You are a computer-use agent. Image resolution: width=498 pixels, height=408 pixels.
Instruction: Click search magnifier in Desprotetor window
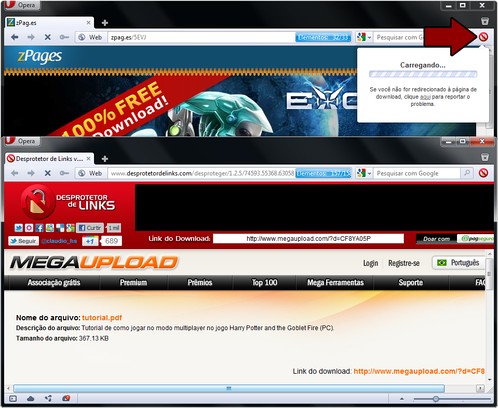click(467, 173)
